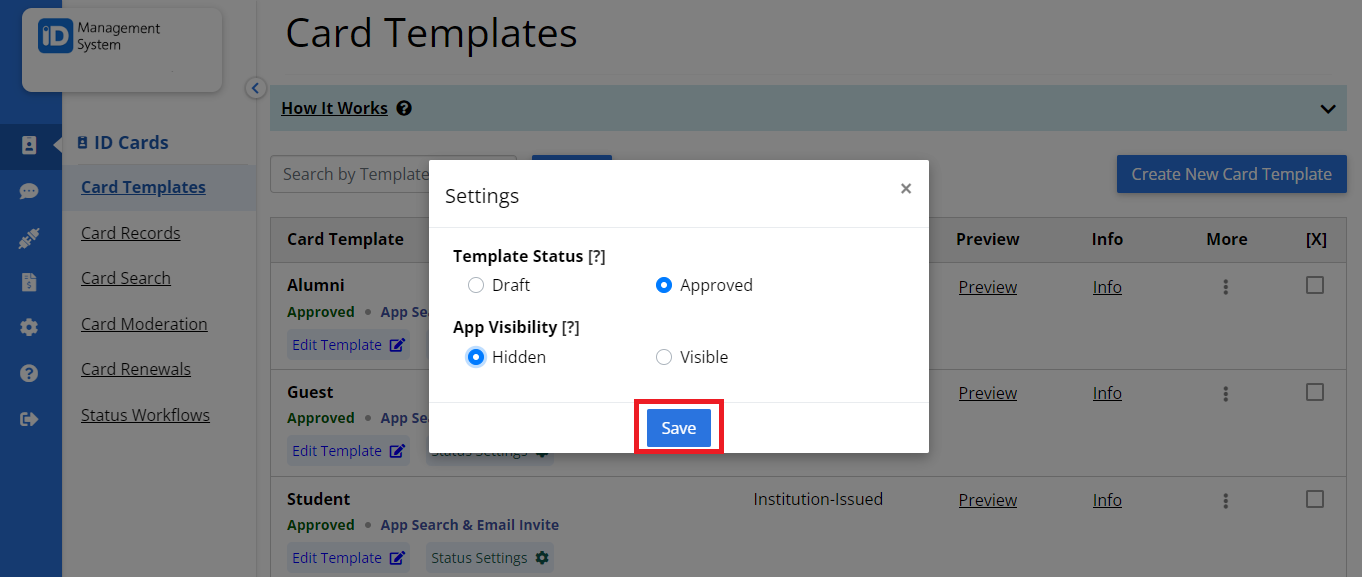Collapse the sidebar with the left chevron

coord(255,88)
